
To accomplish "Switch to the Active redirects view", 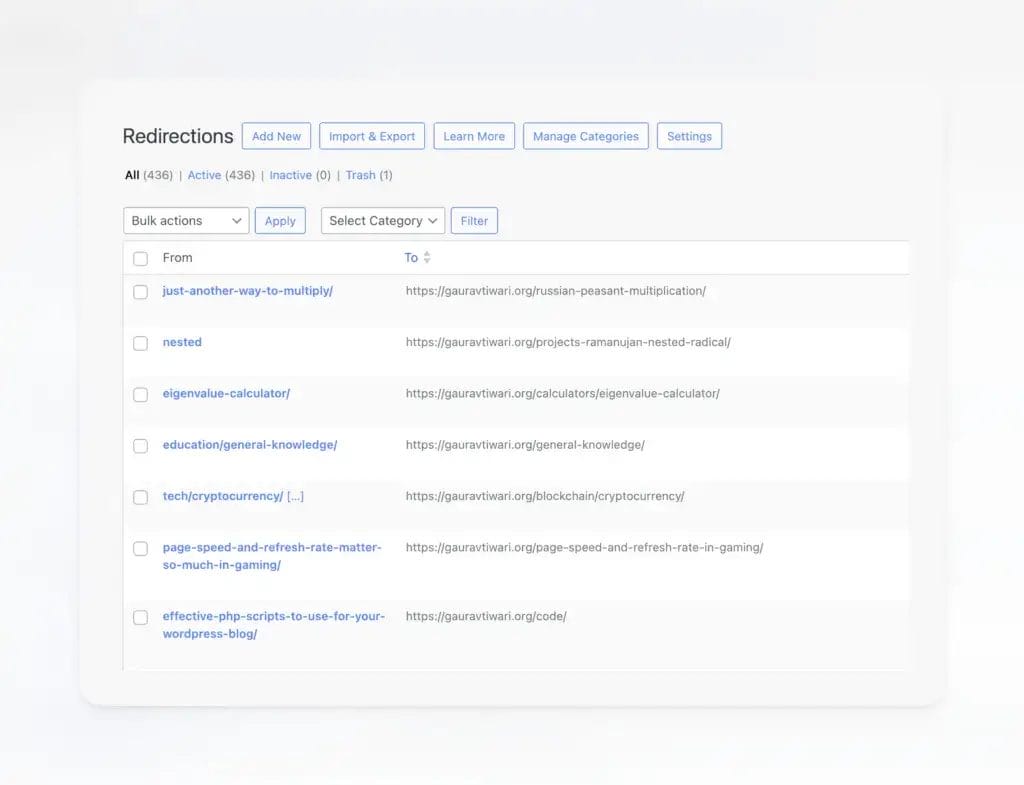I will click(x=204, y=174).
